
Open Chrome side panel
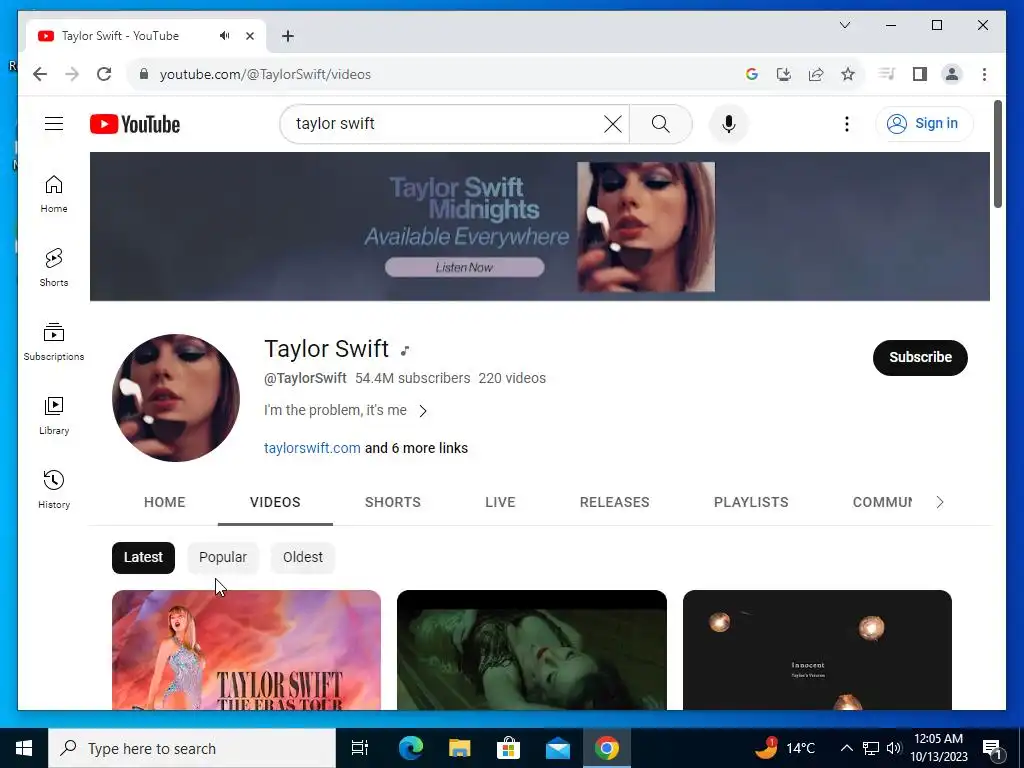pyautogui.click(x=920, y=74)
